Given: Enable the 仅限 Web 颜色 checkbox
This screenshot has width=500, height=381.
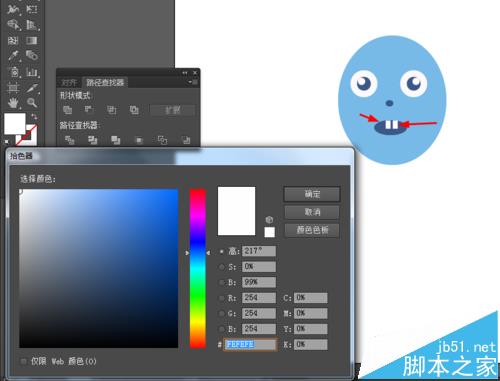Looking at the screenshot, I should point(24,361).
